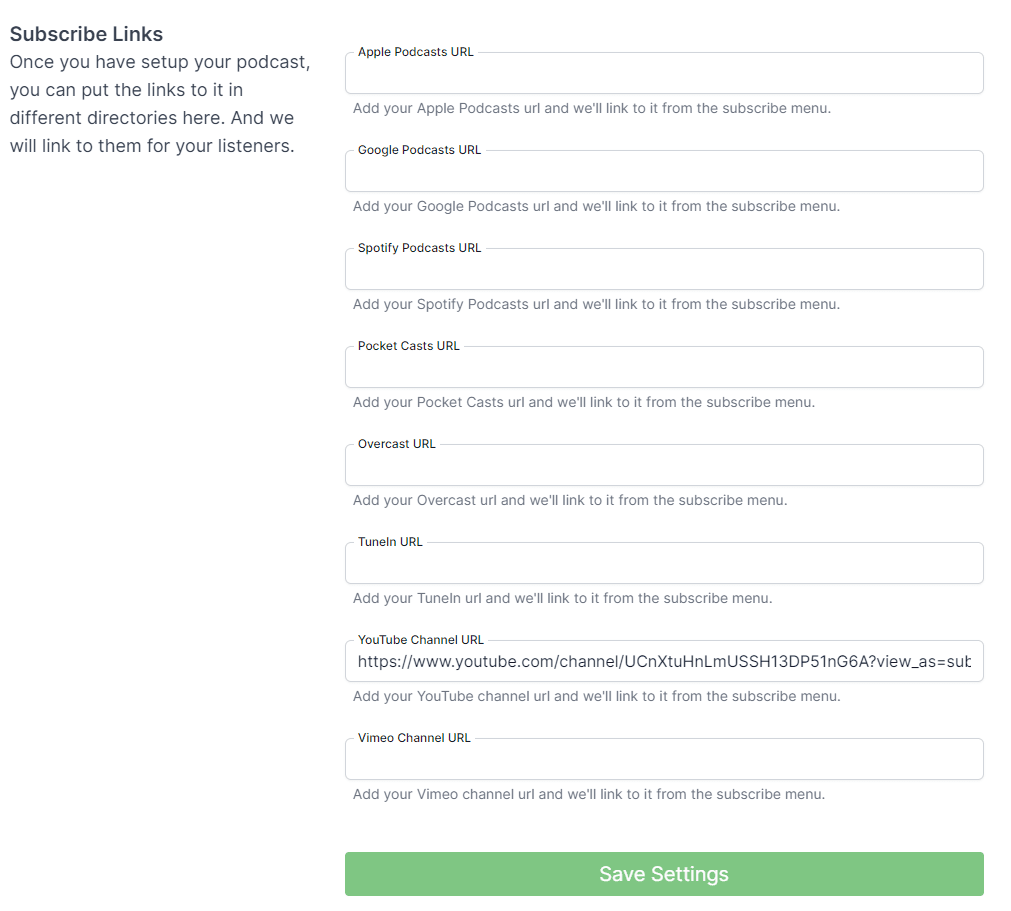1011x911 pixels.
Task: Click the Google Podcasts helper text line
Action: coord(596,206)
